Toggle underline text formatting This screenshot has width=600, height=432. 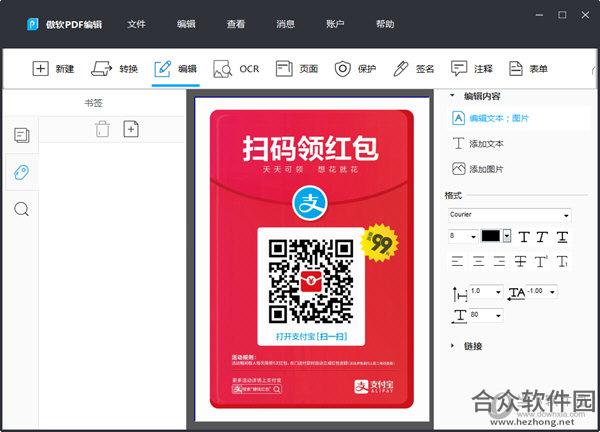[562, 237]
